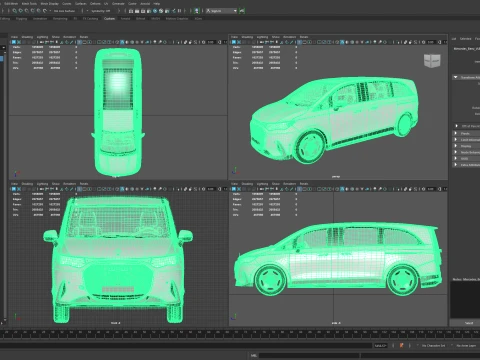Open the Mesh Tools menu
The height and width of the screenshot is (360, 480).
29,3
